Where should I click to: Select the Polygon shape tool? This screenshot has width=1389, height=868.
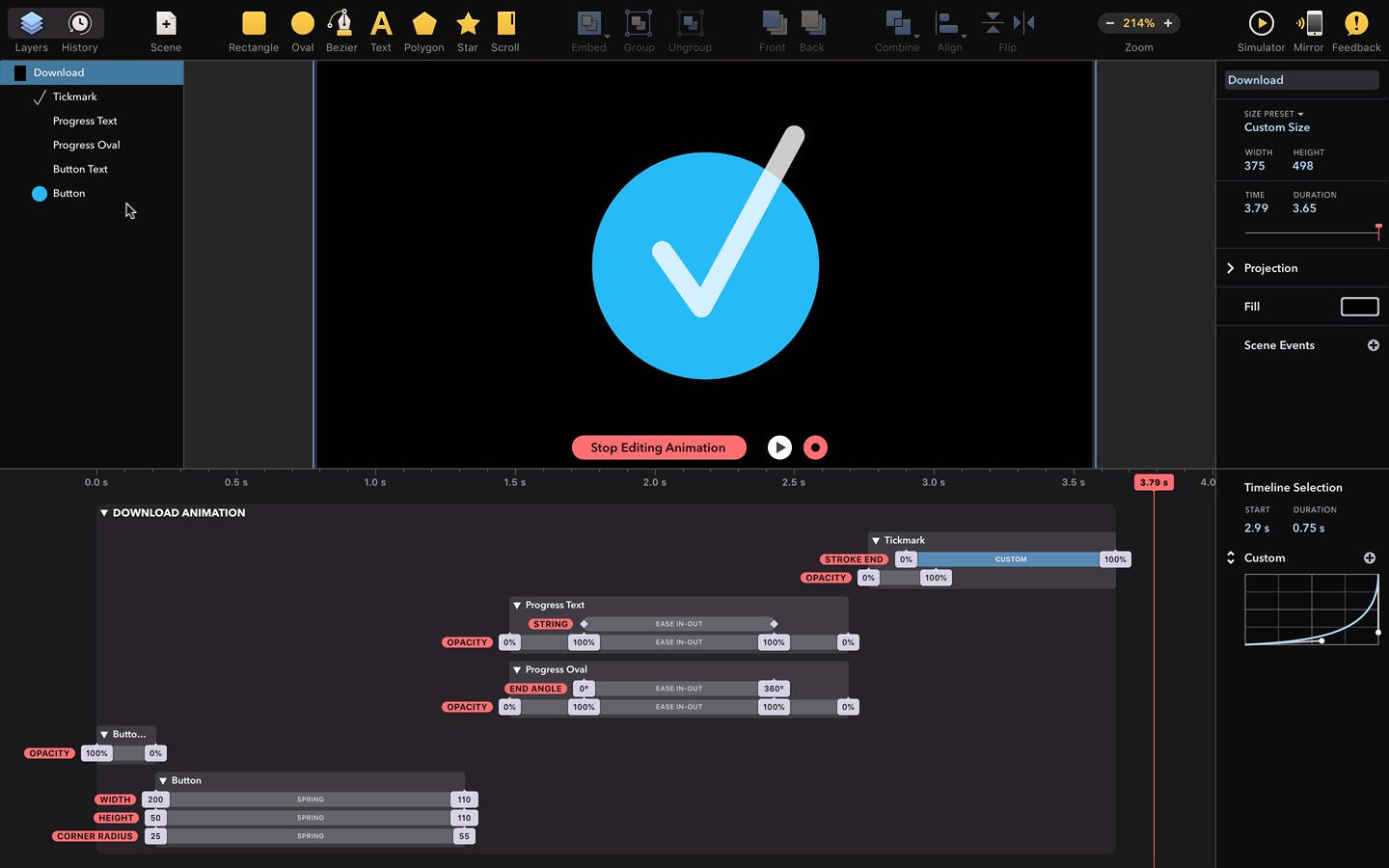(x=423, y=31)
